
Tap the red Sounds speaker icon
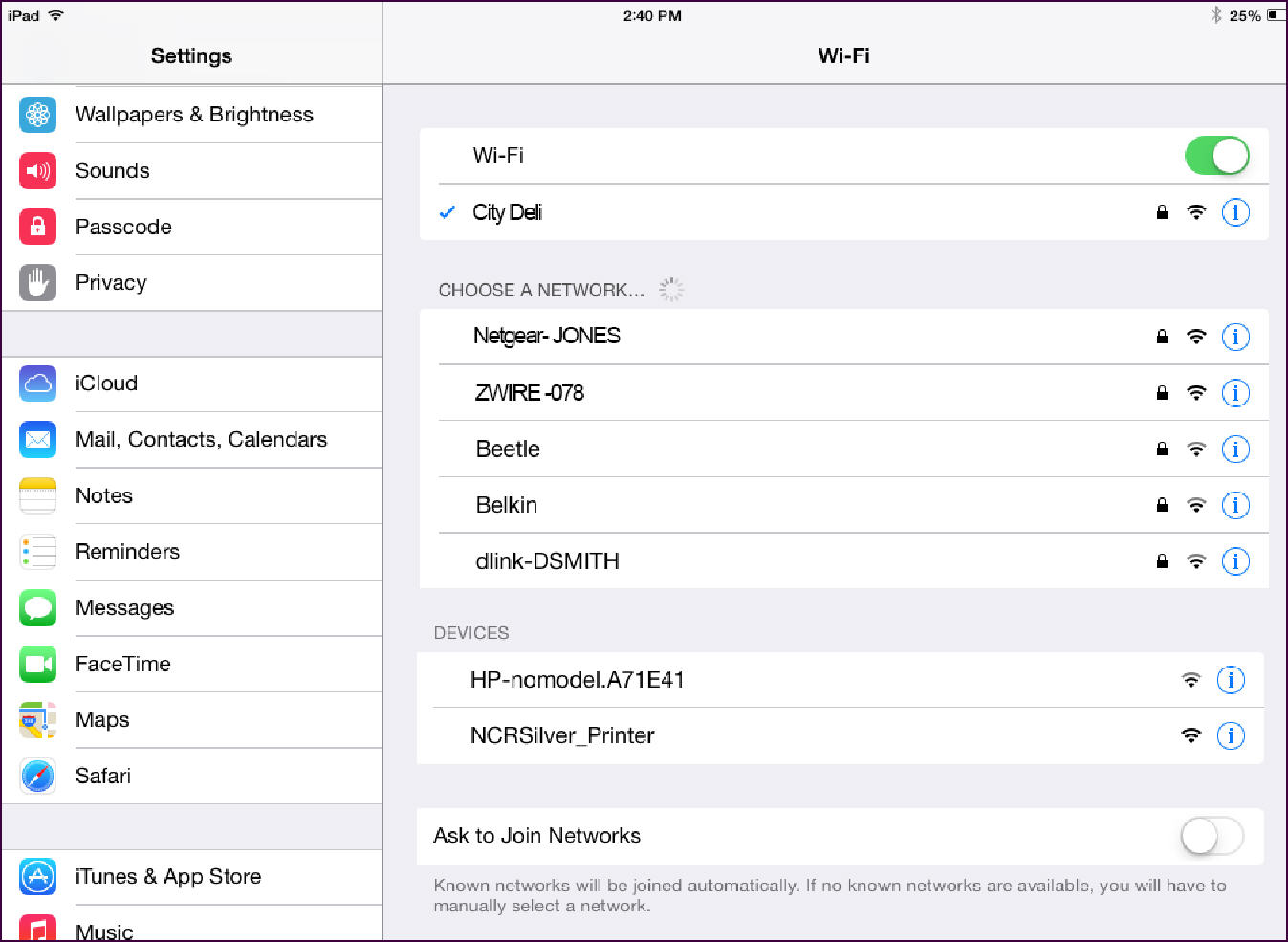[x=37, y=171]
